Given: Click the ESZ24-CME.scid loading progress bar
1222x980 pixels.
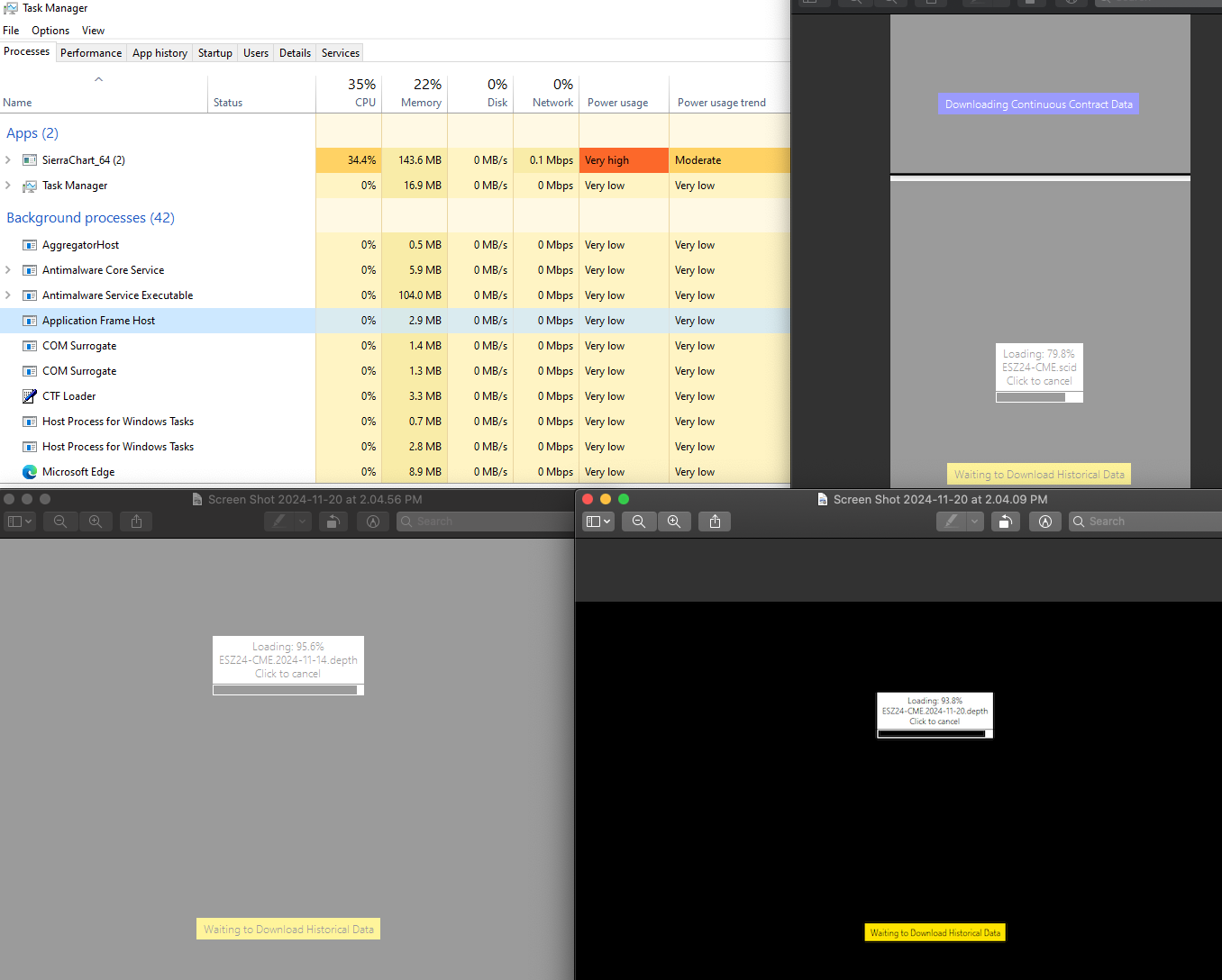Looking at the screenshot, I should [1039, 397].
